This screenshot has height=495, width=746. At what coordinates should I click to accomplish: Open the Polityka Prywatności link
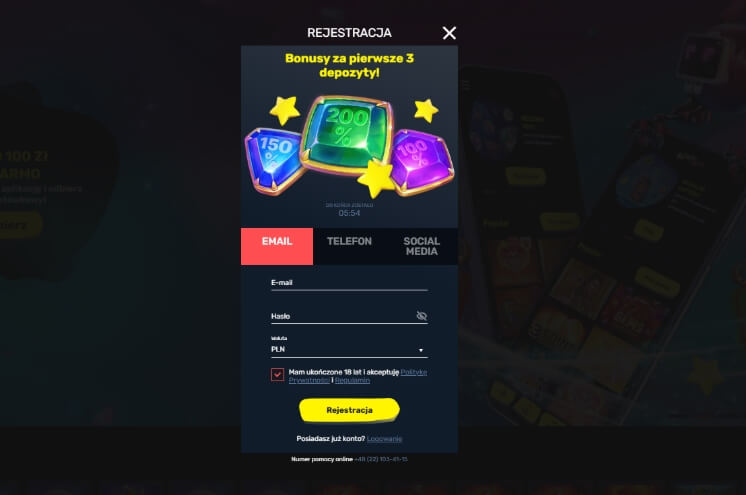[358, 376]
